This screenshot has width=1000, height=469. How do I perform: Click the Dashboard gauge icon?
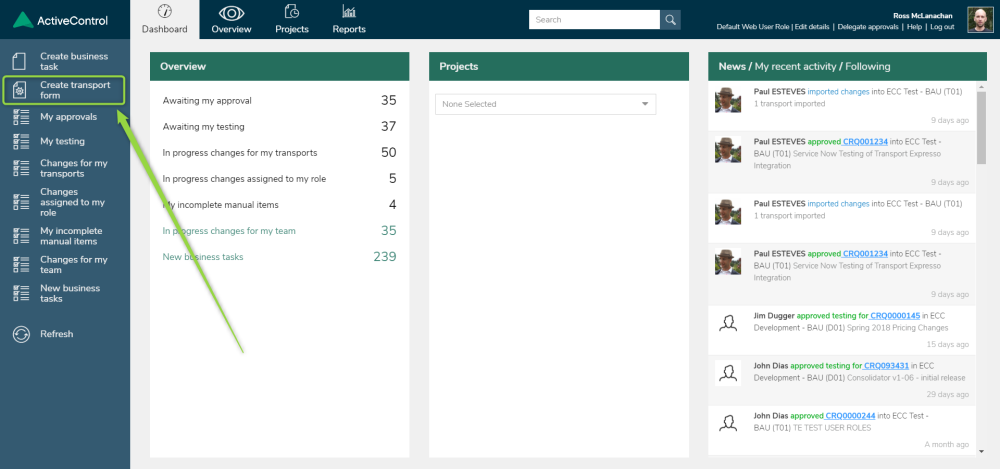(x=165, y=11)
